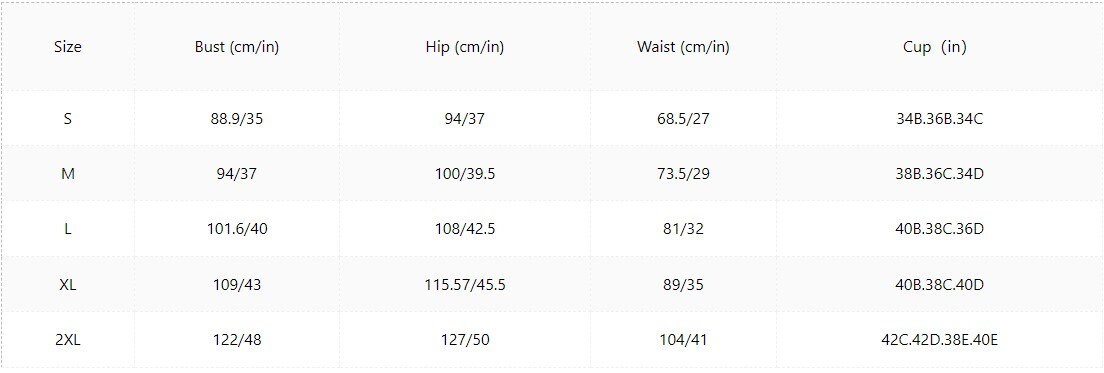
Task: Select hip value 100/39.5
Action: click(x=465, y=174)
